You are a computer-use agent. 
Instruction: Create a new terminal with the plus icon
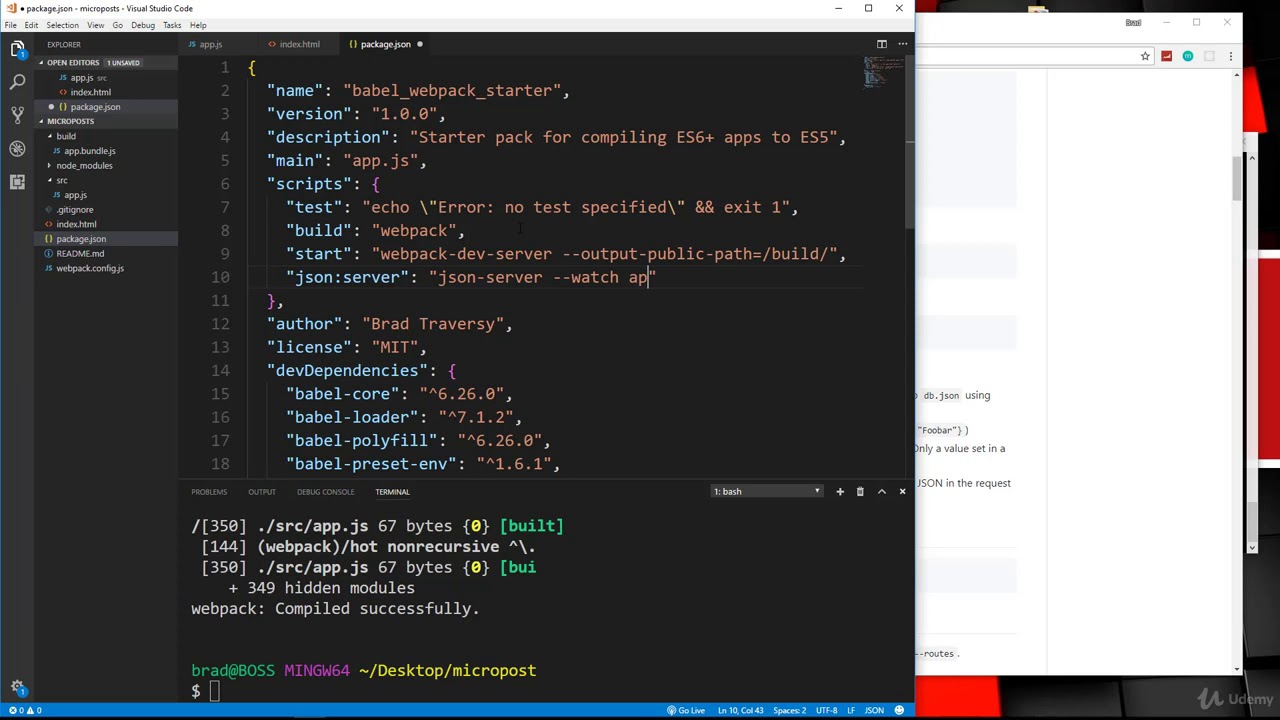(x=840, y=491)
